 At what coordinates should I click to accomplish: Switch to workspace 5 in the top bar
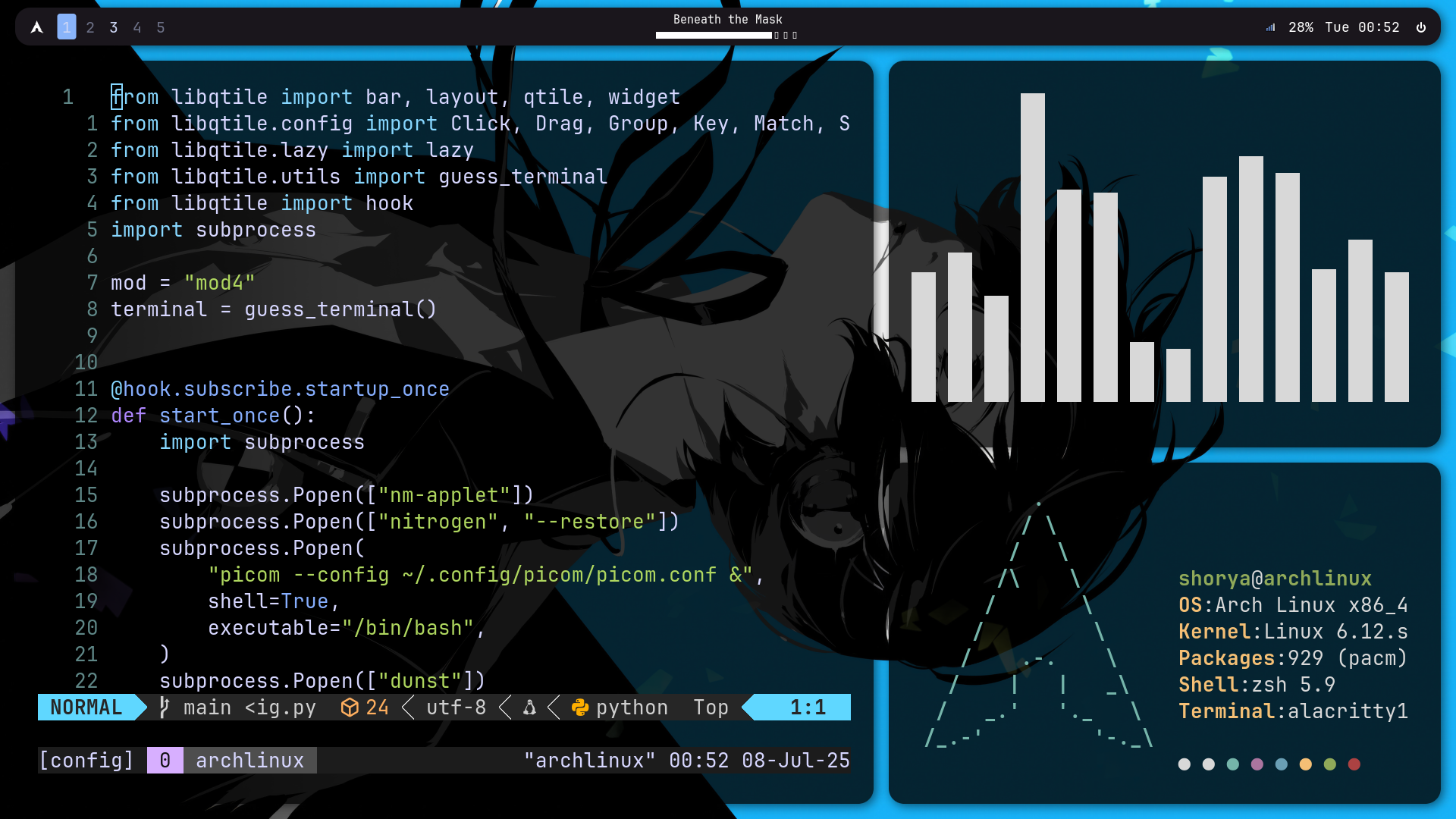[x=161, y=27]
